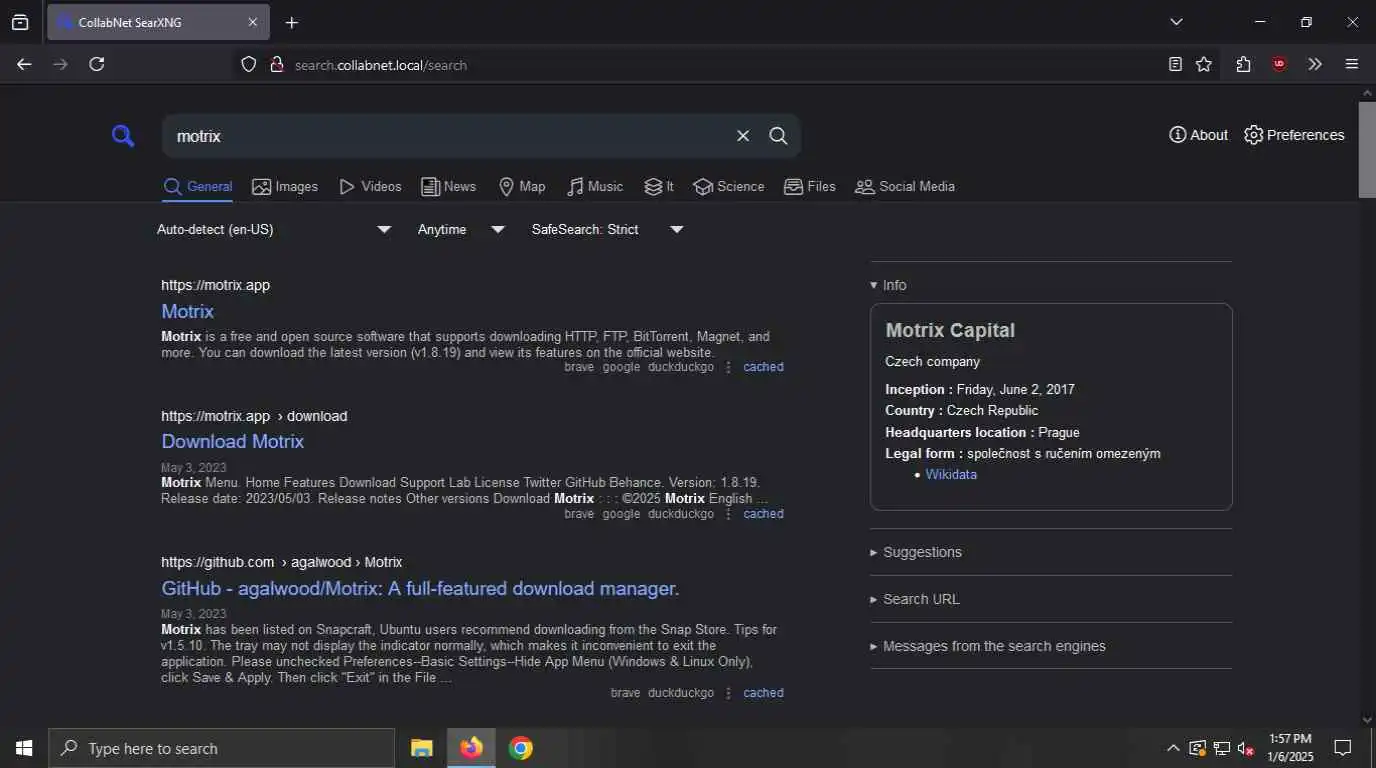Switch to the Images tab
Image resolution: width=1376 pixels, height=768 pixels.
click(285, 187)
